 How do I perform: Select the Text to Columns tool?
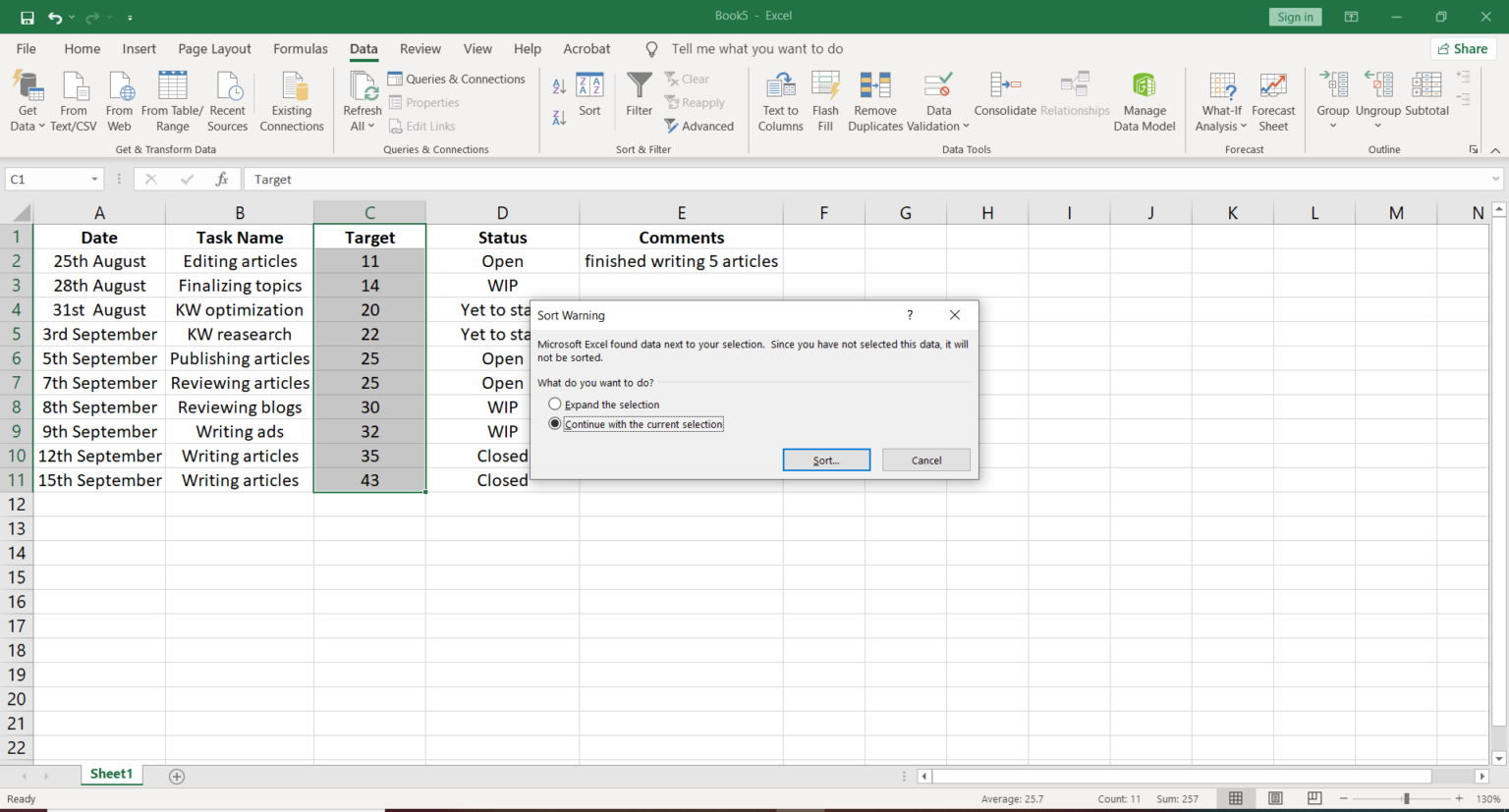[780, 101]
